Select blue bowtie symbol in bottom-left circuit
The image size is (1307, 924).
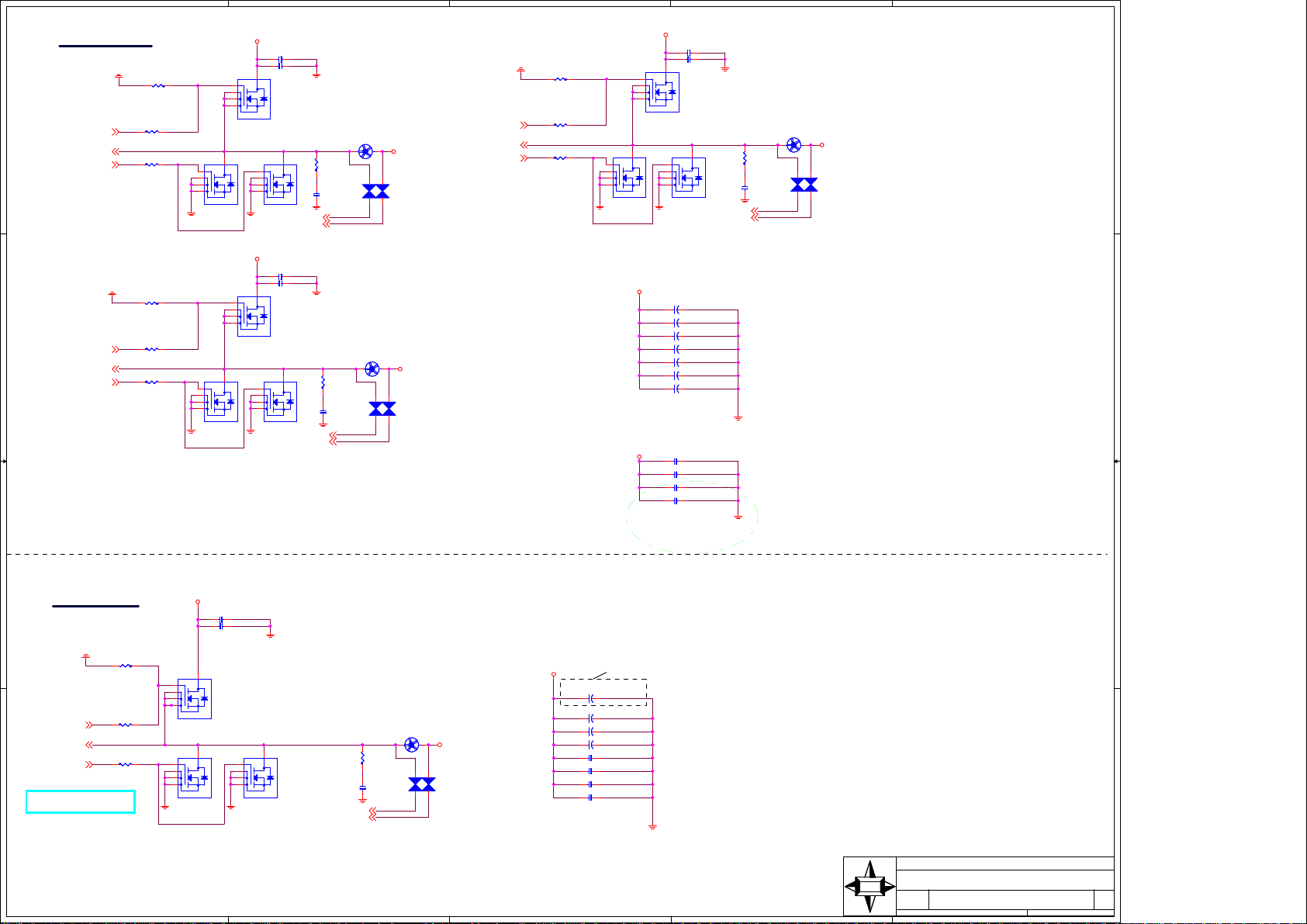422,784
